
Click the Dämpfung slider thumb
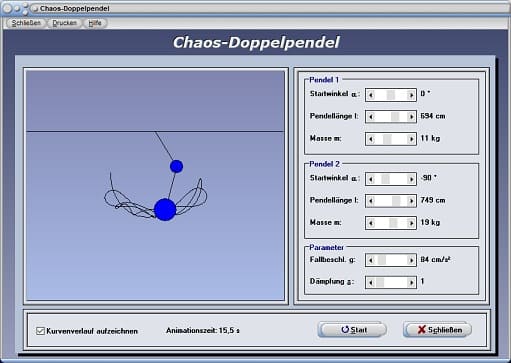(380, 283)
